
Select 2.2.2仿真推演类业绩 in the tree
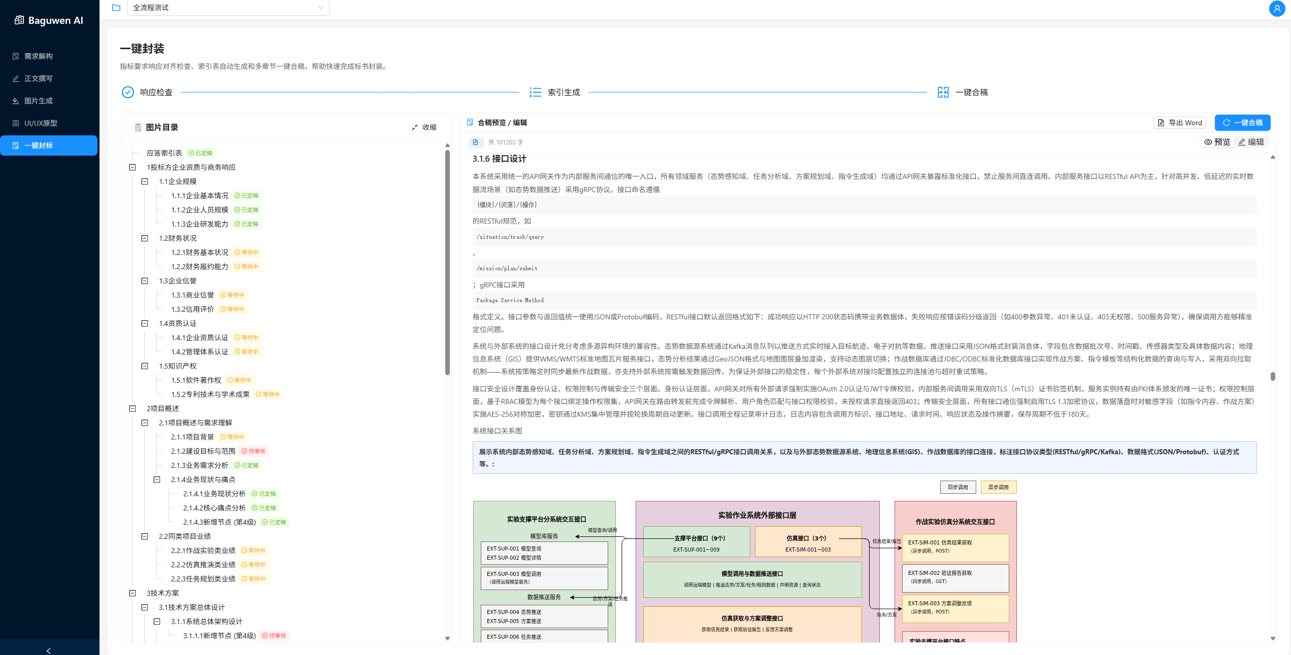202,564
